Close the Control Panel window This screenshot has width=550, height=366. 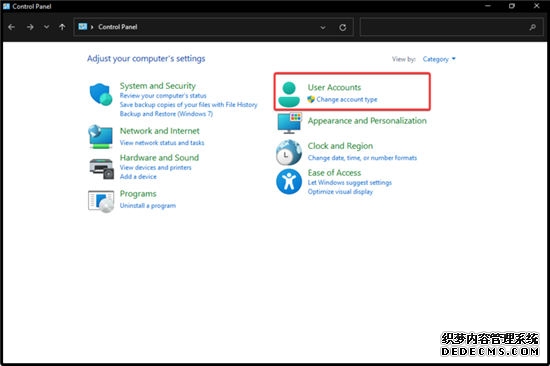coord(537,6)
